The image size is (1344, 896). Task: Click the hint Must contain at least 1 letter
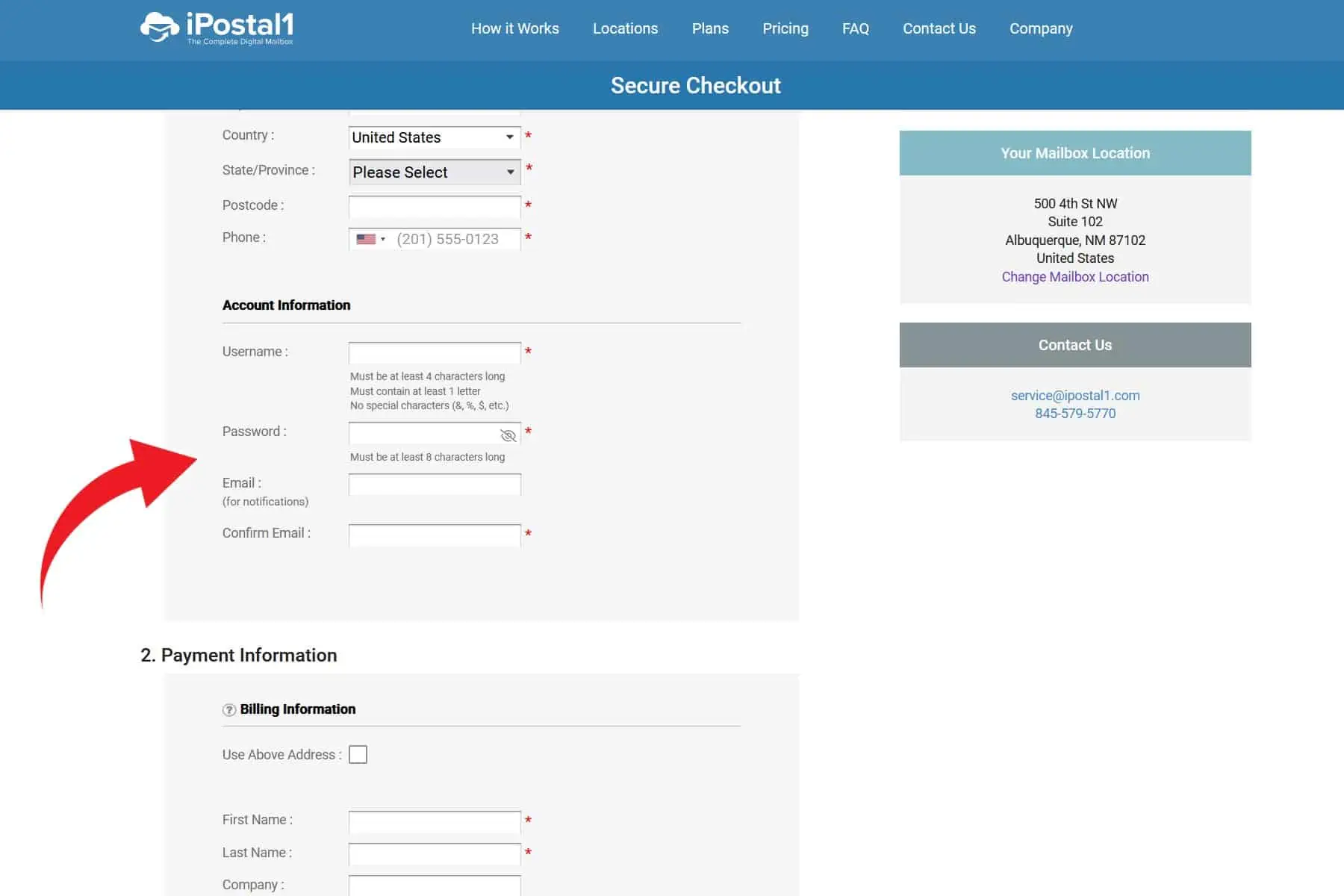415,391
